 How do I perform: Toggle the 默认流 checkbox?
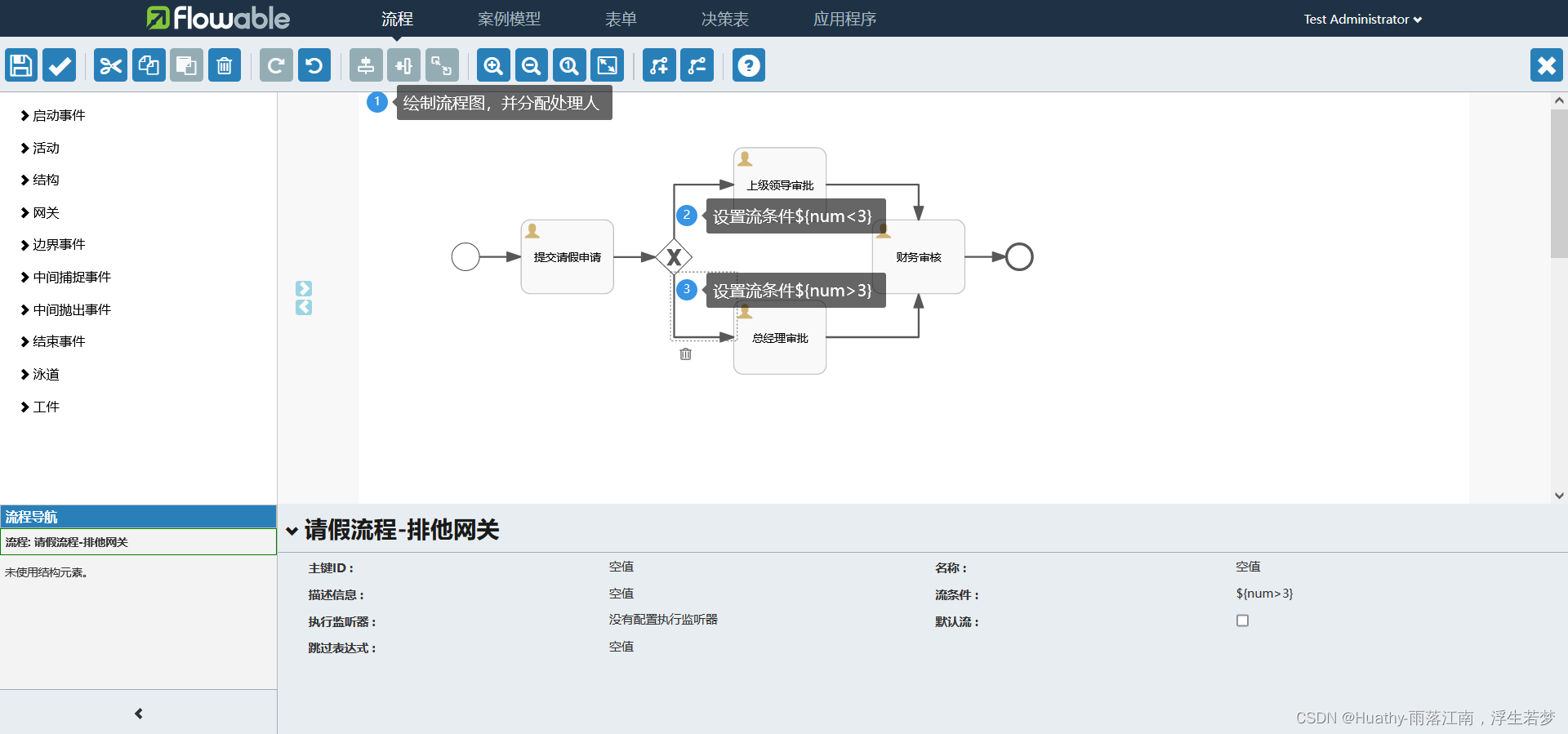click(x=1242, y=621)
